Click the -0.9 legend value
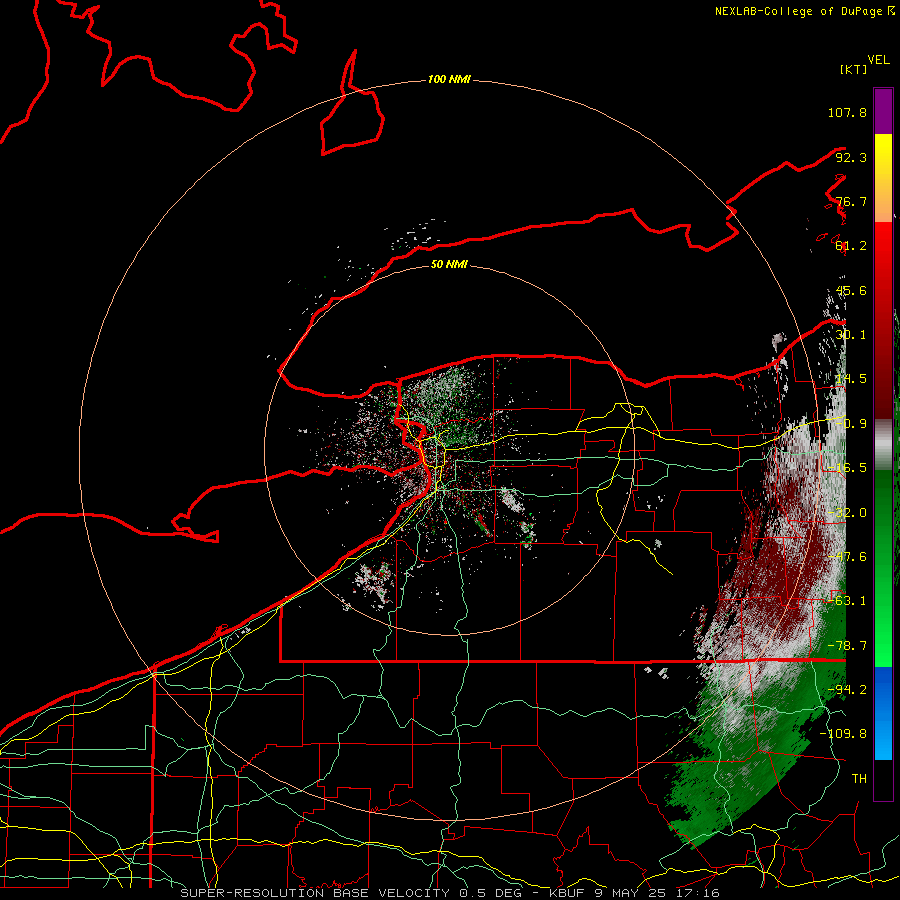900x900 pixels. (x=851, y=424)
